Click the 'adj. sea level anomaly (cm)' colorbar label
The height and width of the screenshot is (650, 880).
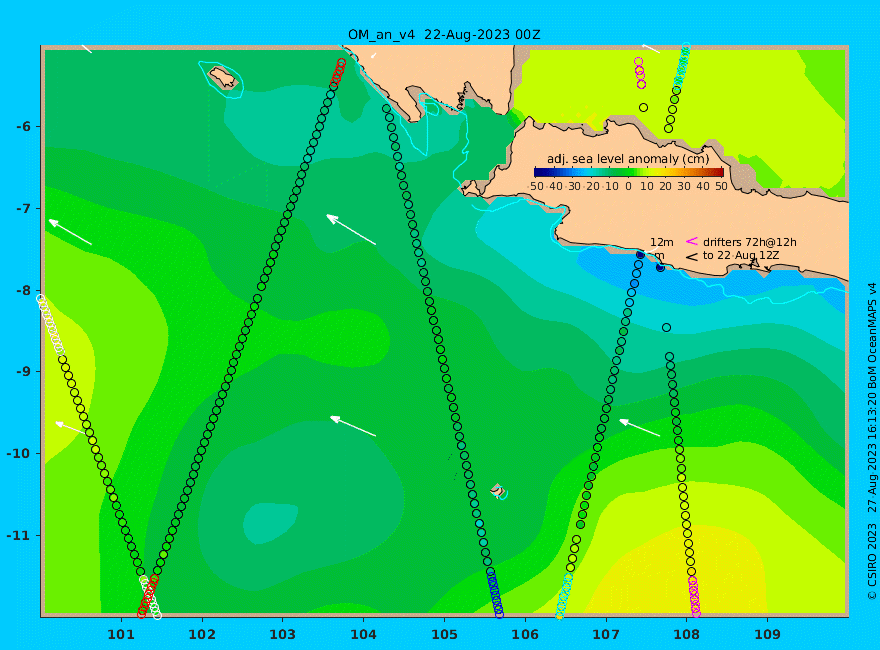(628, 159)
